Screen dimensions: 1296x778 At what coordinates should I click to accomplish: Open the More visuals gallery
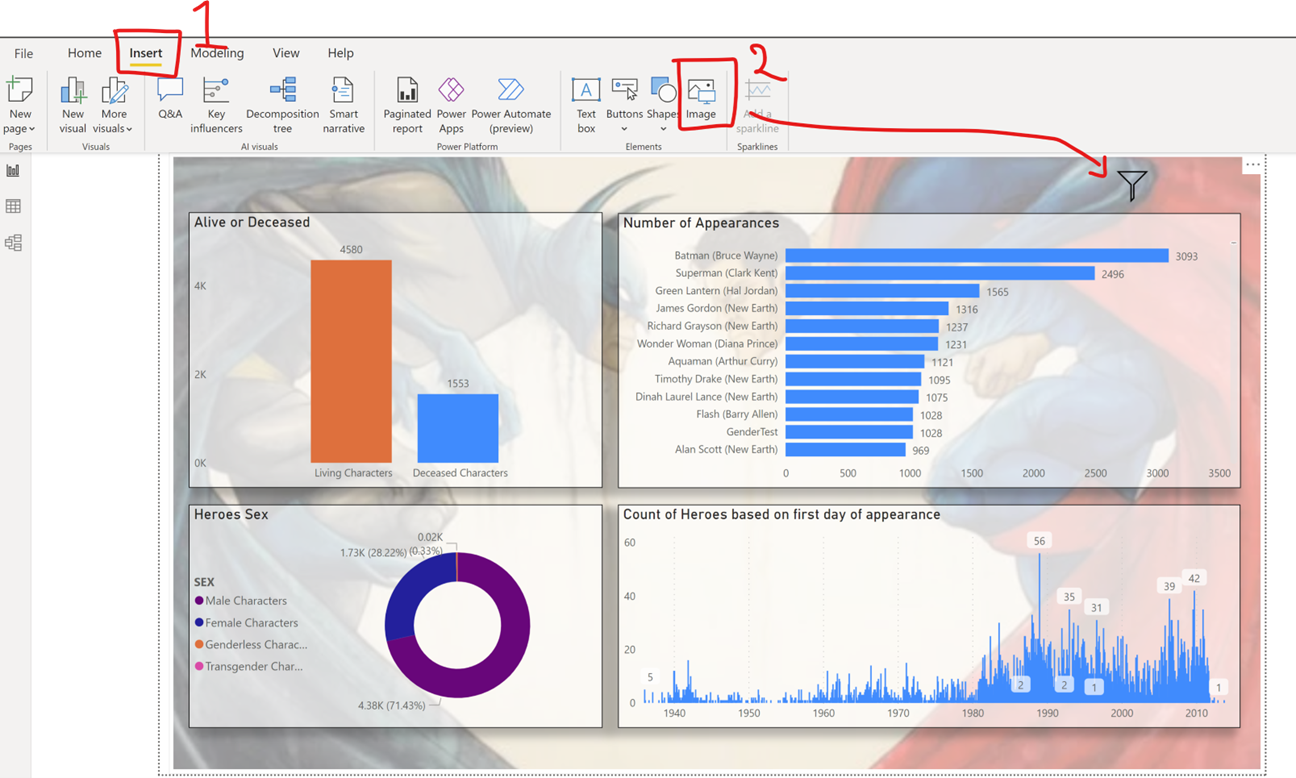click(x=114, y=91)
